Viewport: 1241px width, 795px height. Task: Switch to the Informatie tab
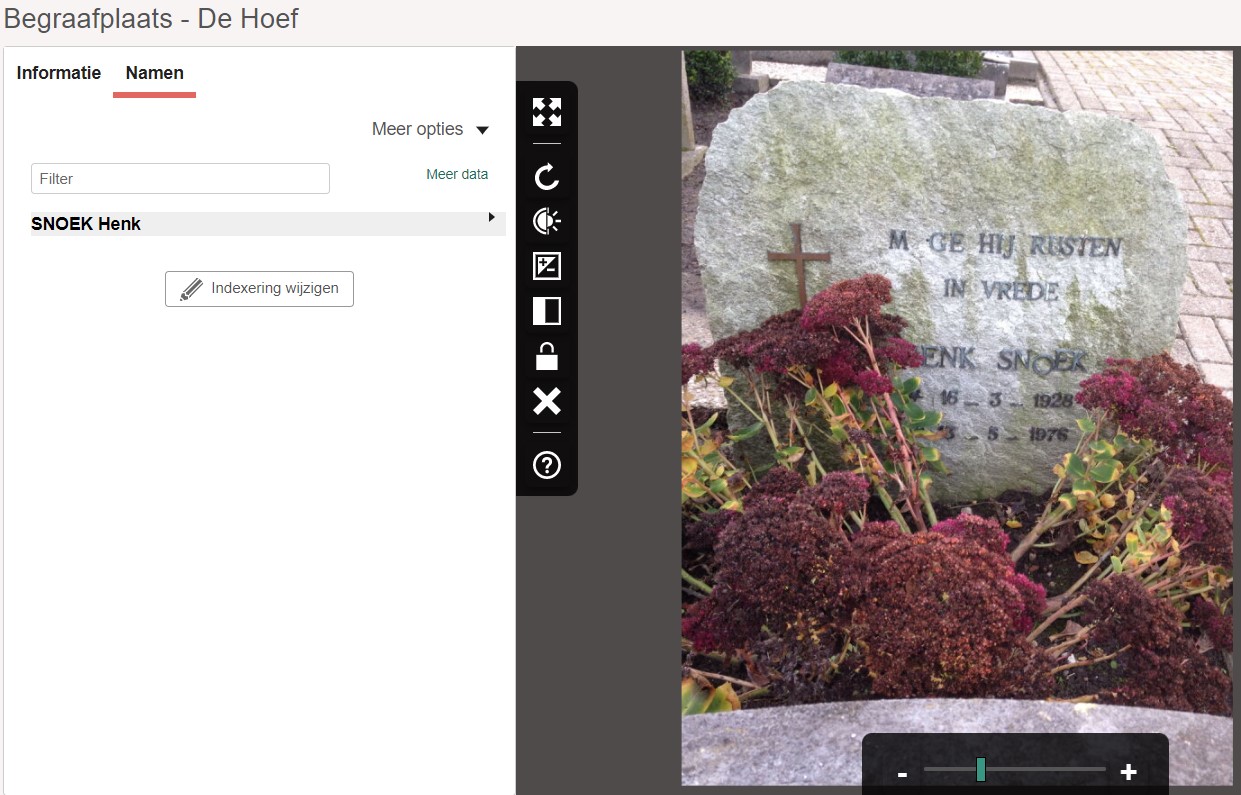[x=59, y=73]
